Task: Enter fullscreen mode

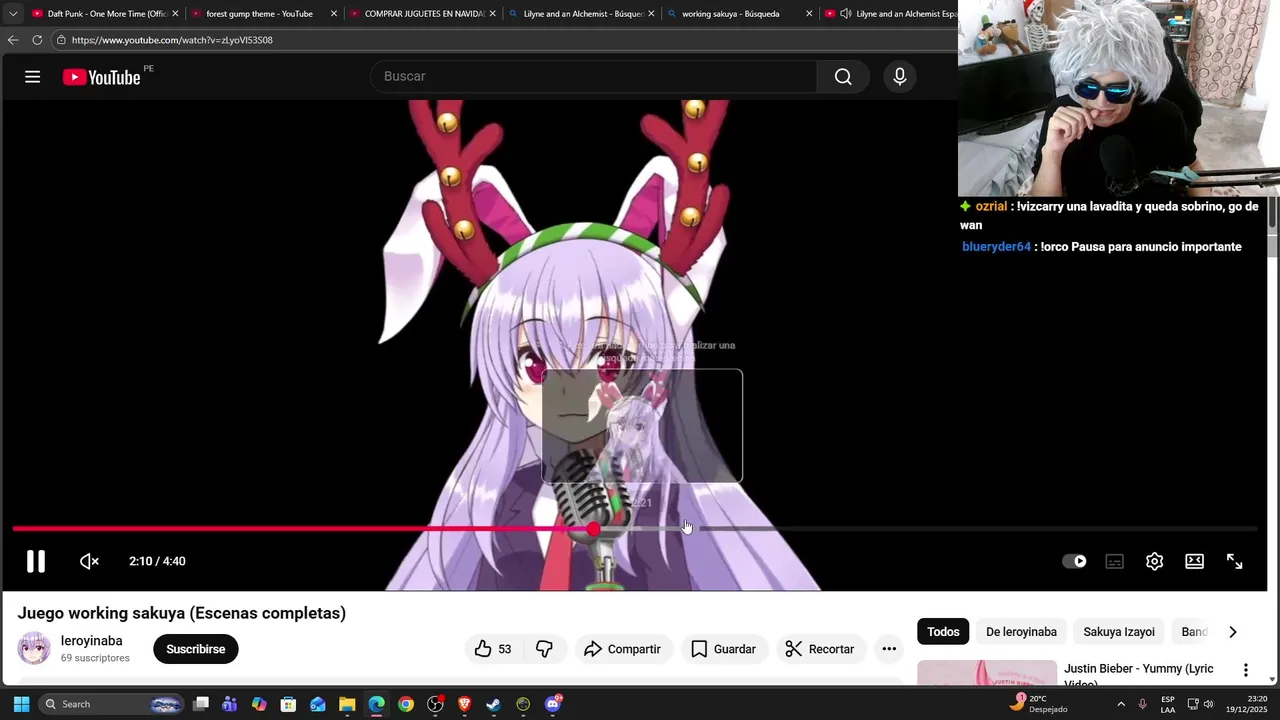Action: point(1235,561)
